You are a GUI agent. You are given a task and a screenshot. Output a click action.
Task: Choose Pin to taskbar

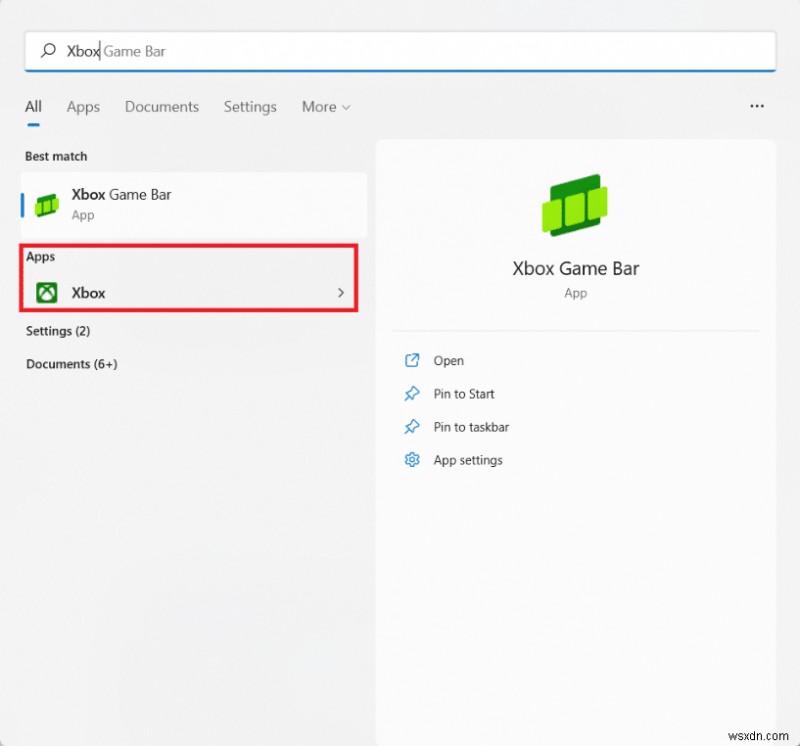pos(471,427)
